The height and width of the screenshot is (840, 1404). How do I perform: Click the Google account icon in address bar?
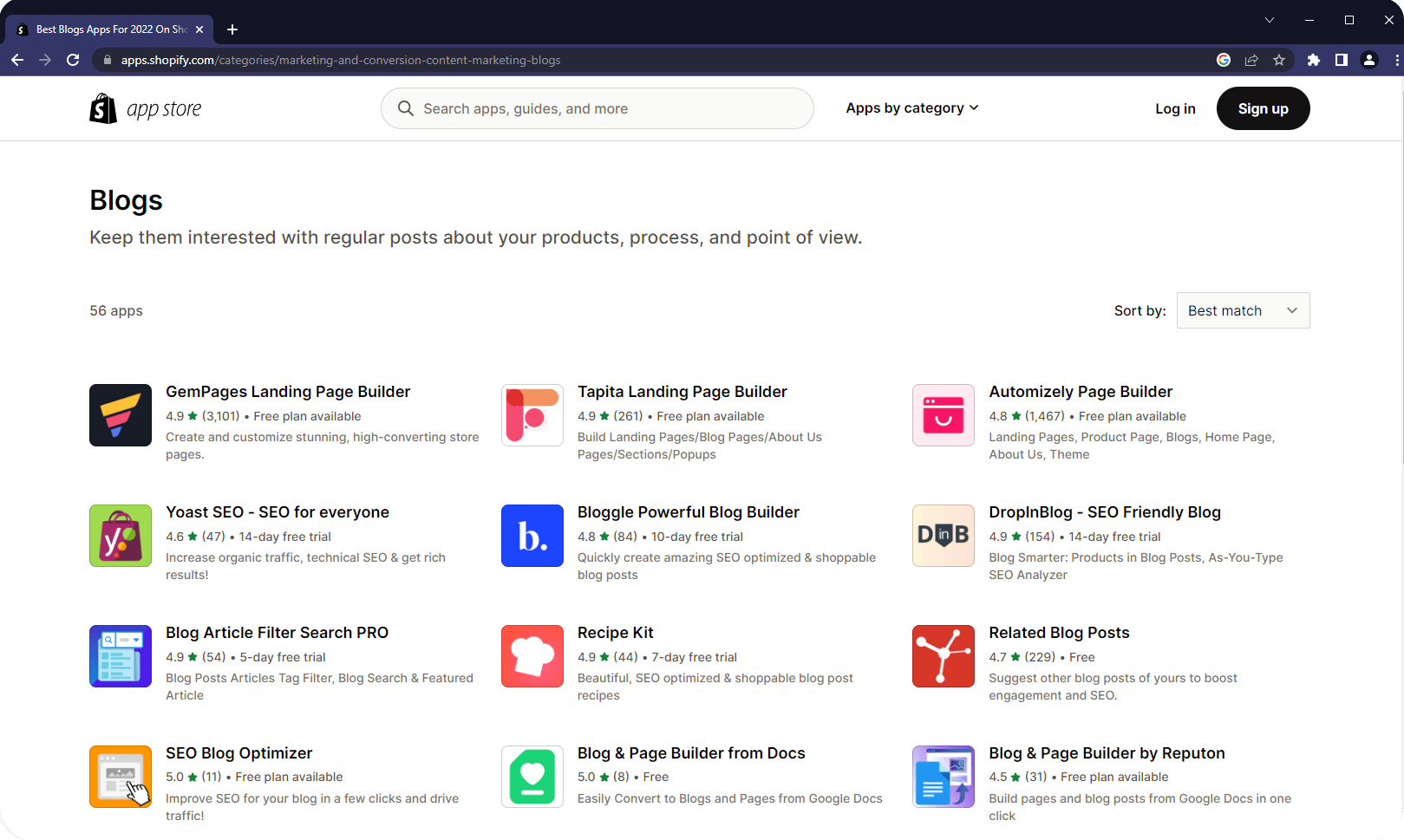pos(1224,60)
